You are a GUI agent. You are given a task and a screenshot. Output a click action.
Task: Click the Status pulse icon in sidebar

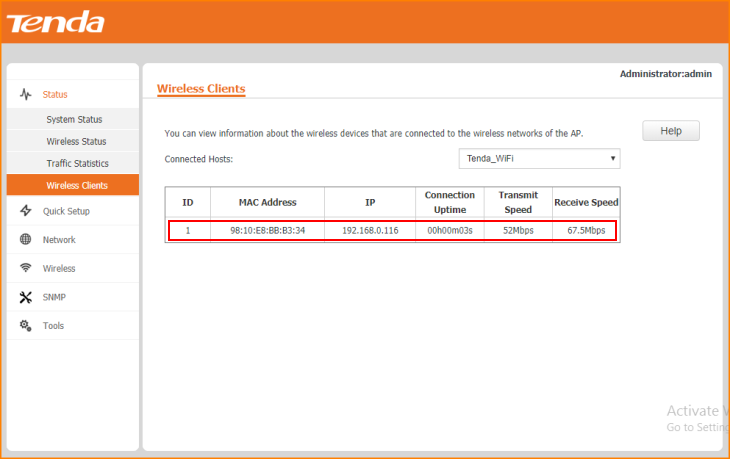point(26,95)
